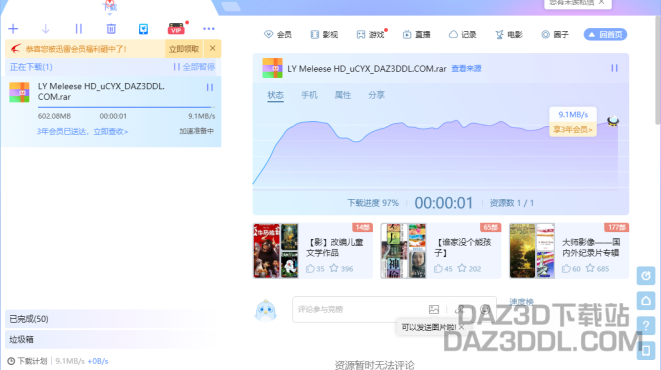This screenshot has width=661, height=370.
Task: Pause the LY Meleese rar task in list
Action: (210, 87)
